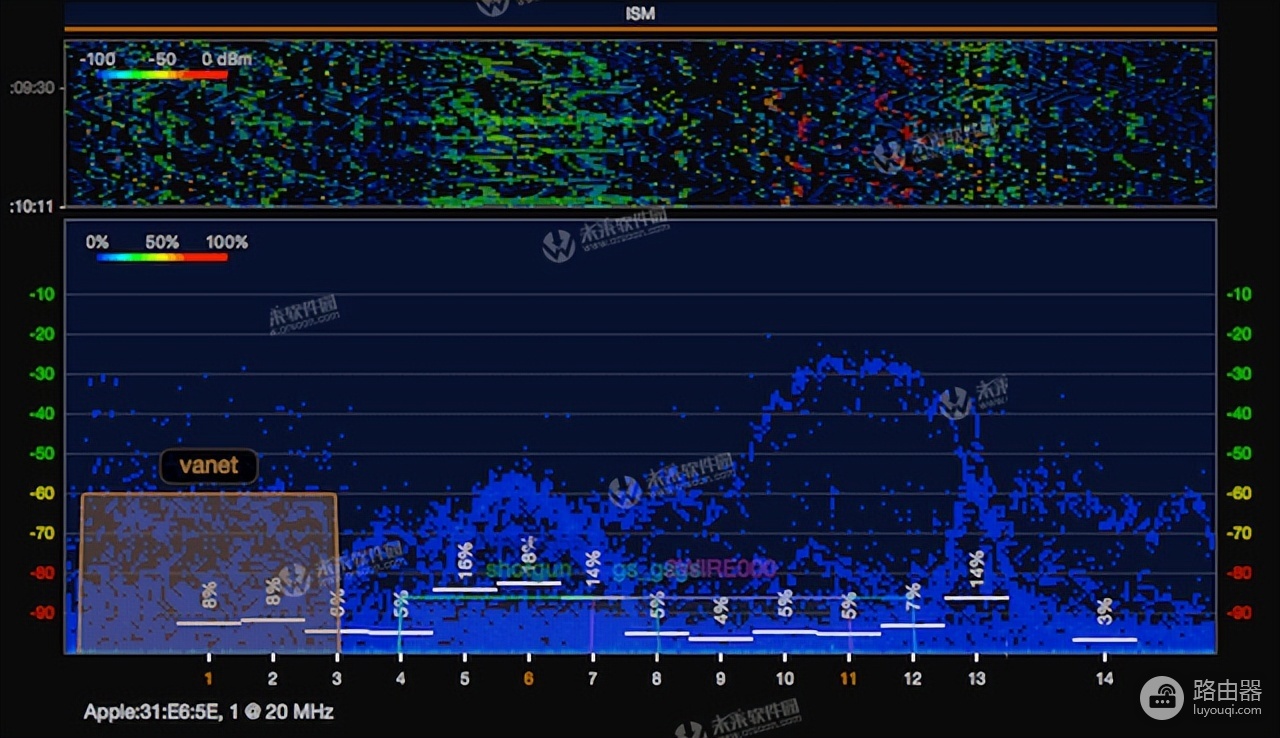Click the Apple:31:E6:5E status text
Screen dimensions: 1280x738
pos(208,712)
